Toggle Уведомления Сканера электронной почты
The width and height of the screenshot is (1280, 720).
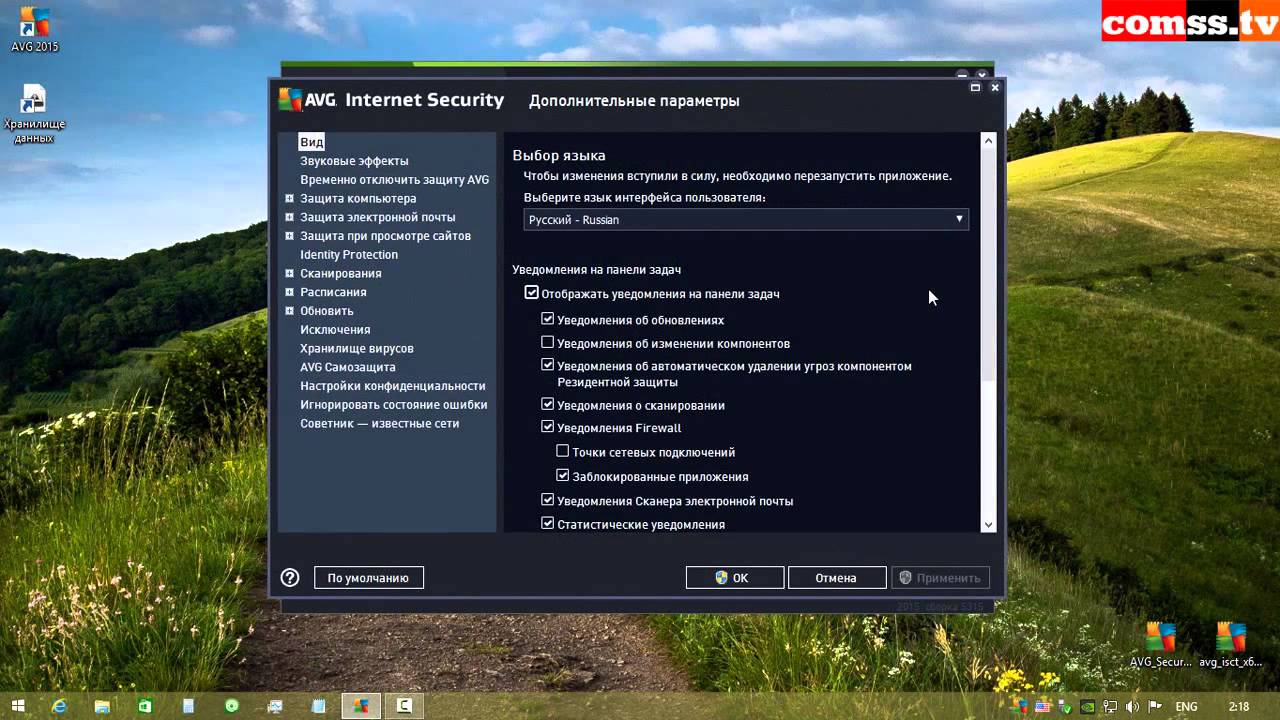(547, 499)
